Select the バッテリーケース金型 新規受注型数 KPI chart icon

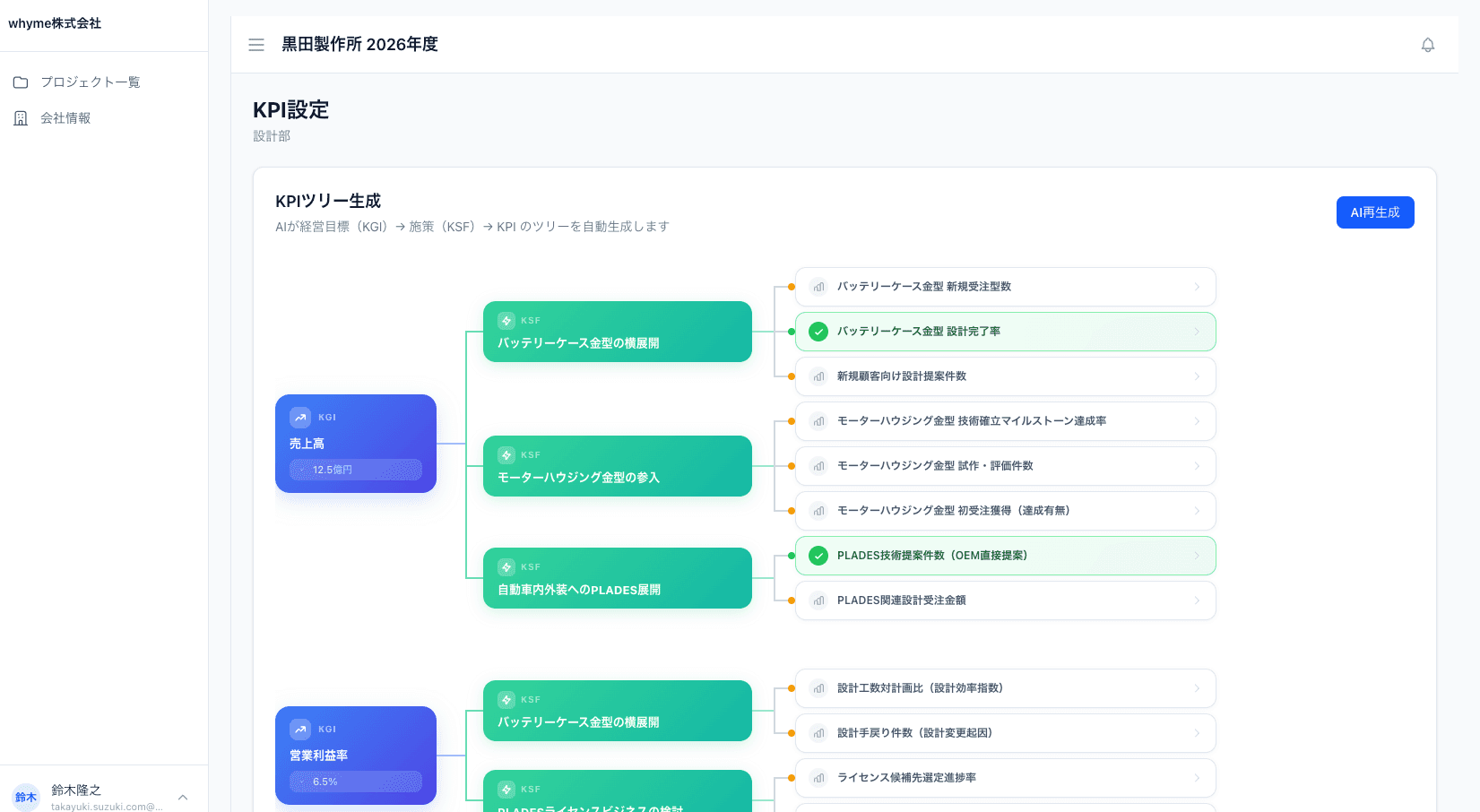(x=818, y=287)
